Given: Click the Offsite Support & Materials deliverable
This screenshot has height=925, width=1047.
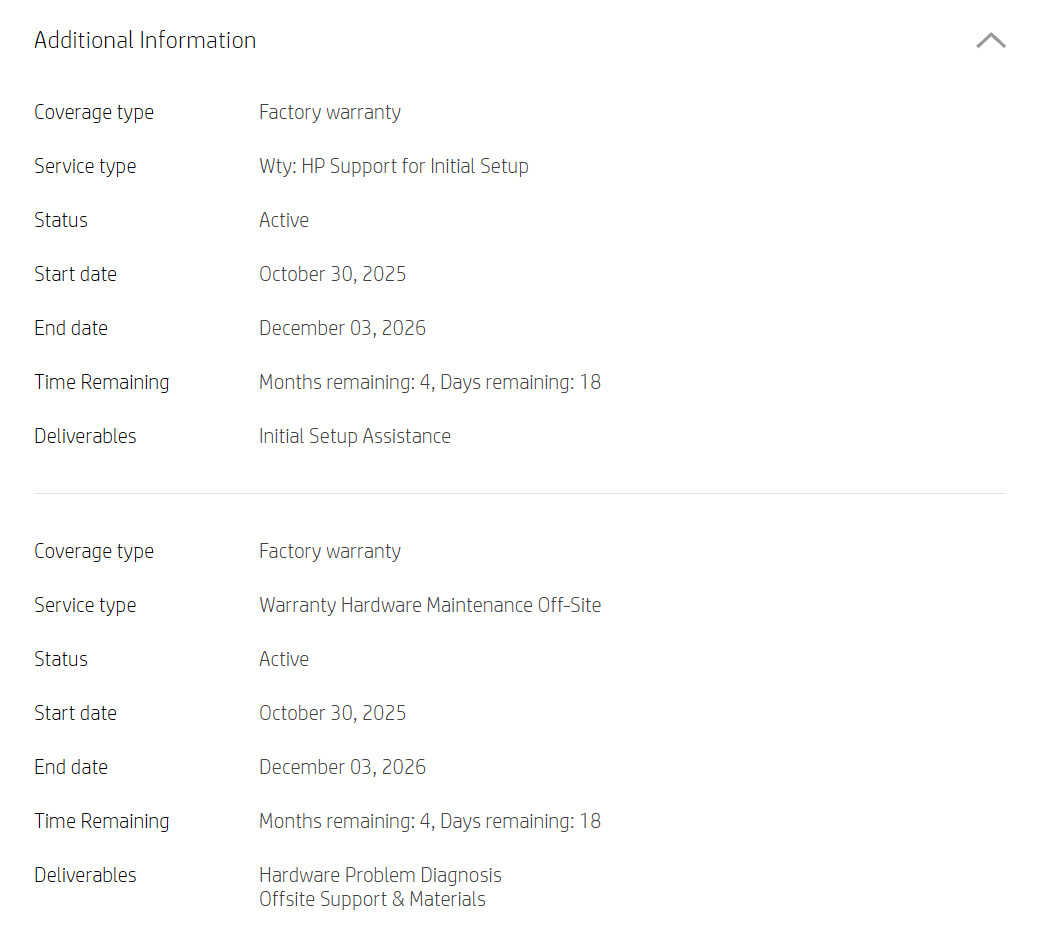Looking at the screenshot, I should (372, 899).
